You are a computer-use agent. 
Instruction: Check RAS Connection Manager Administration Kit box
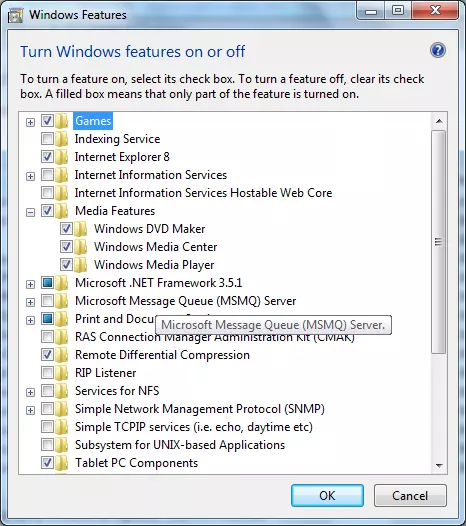click(47, 336)
